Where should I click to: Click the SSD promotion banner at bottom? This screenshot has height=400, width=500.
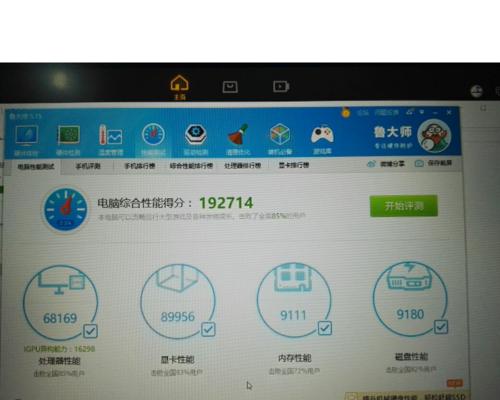point(407,396)
